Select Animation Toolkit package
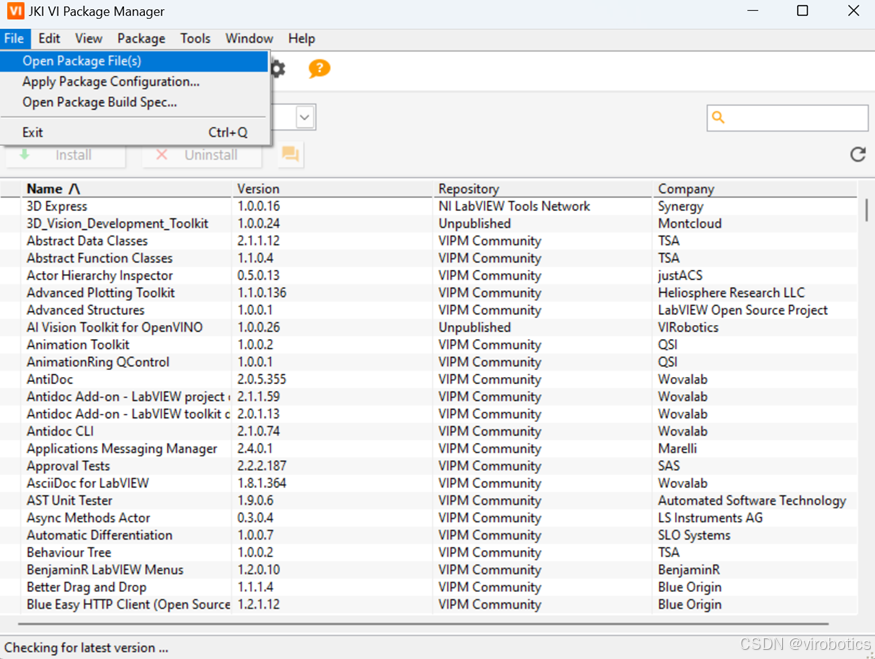875x659 pixels. [429, 345]
